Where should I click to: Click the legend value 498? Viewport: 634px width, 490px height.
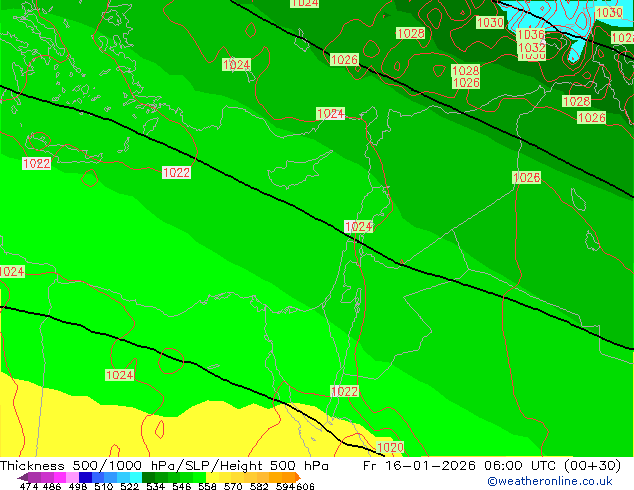[x=78, y=486]
